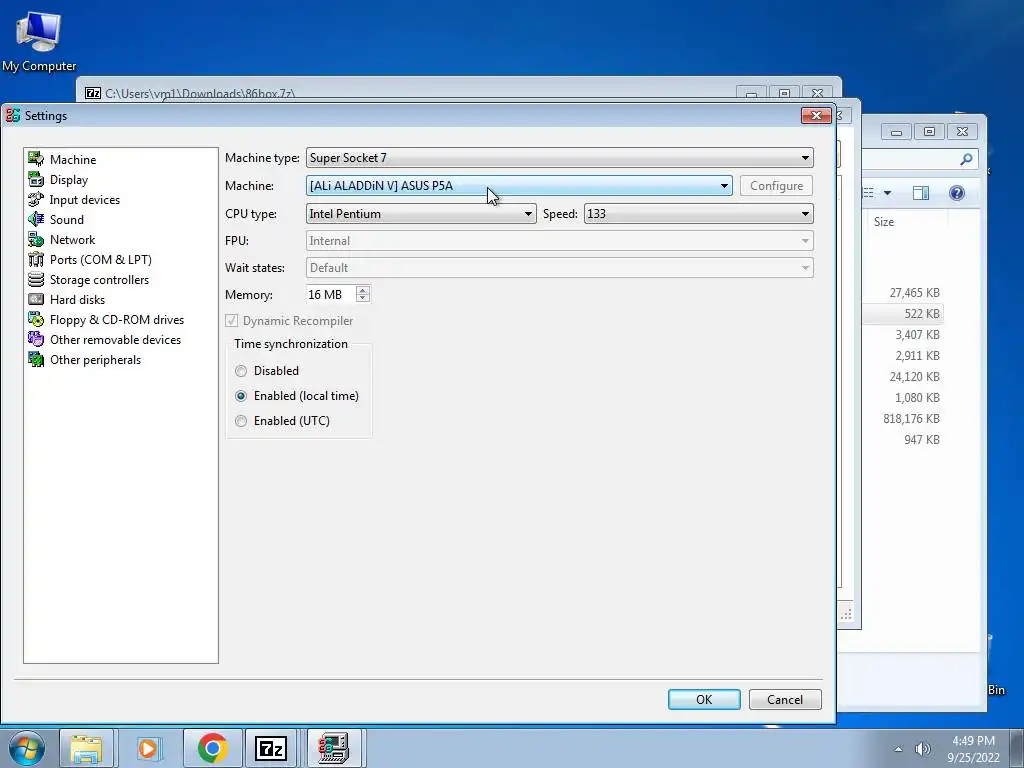The width and height of the screenshot is (1024, 768).
Task: Click the Machine category icon
Action: click(36, 159)
